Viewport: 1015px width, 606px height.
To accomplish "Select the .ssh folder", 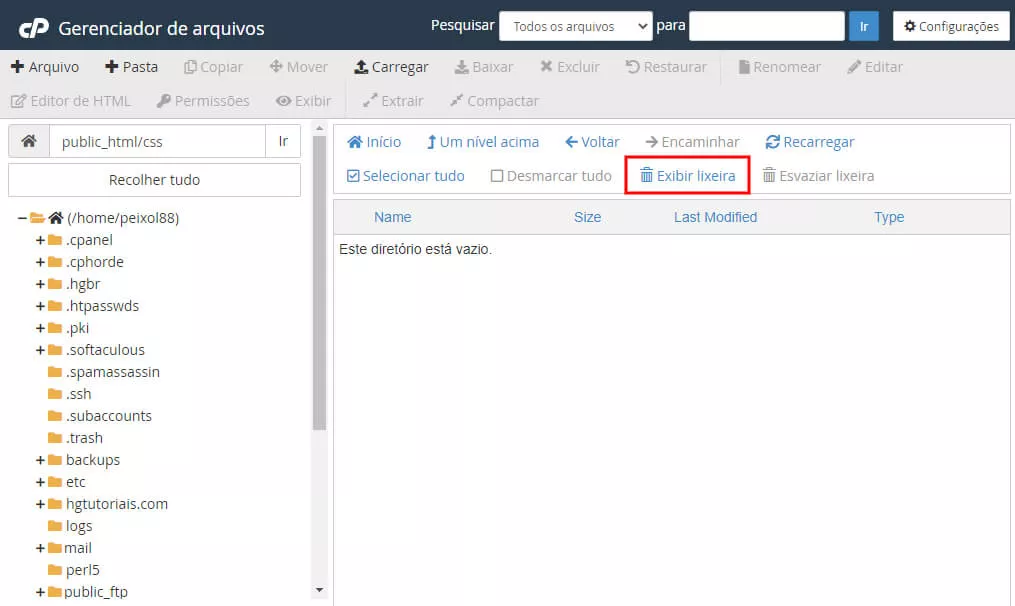I will point(71,394).
